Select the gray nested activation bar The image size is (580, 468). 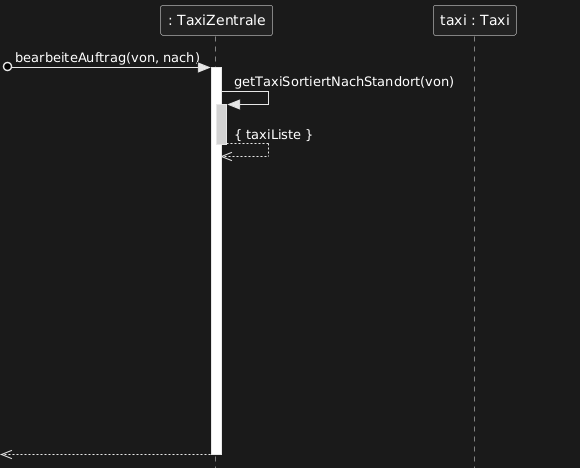tap(222, 124)
